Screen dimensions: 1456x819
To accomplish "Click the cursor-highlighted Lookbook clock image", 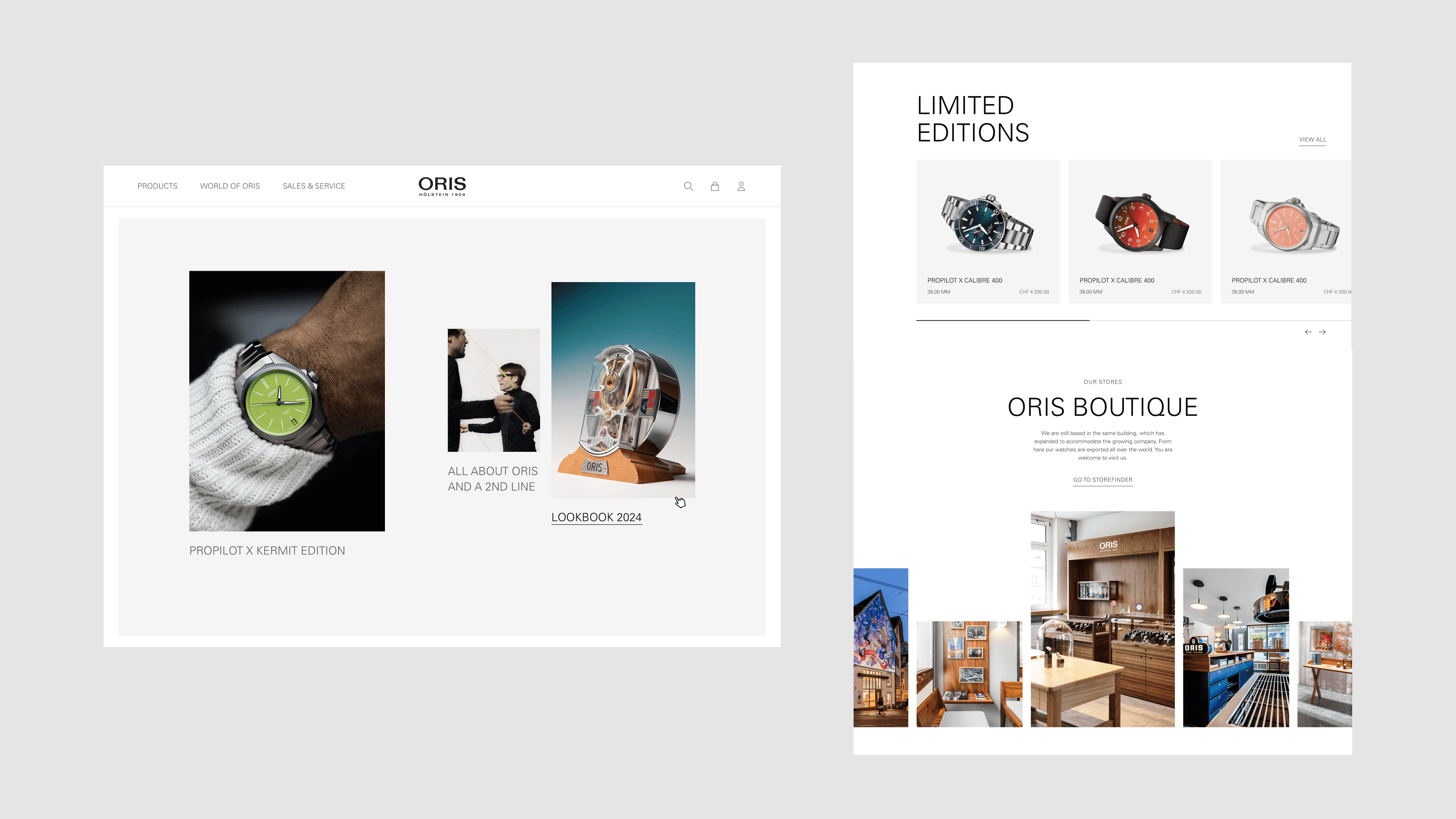I will (x=623, y=390).
